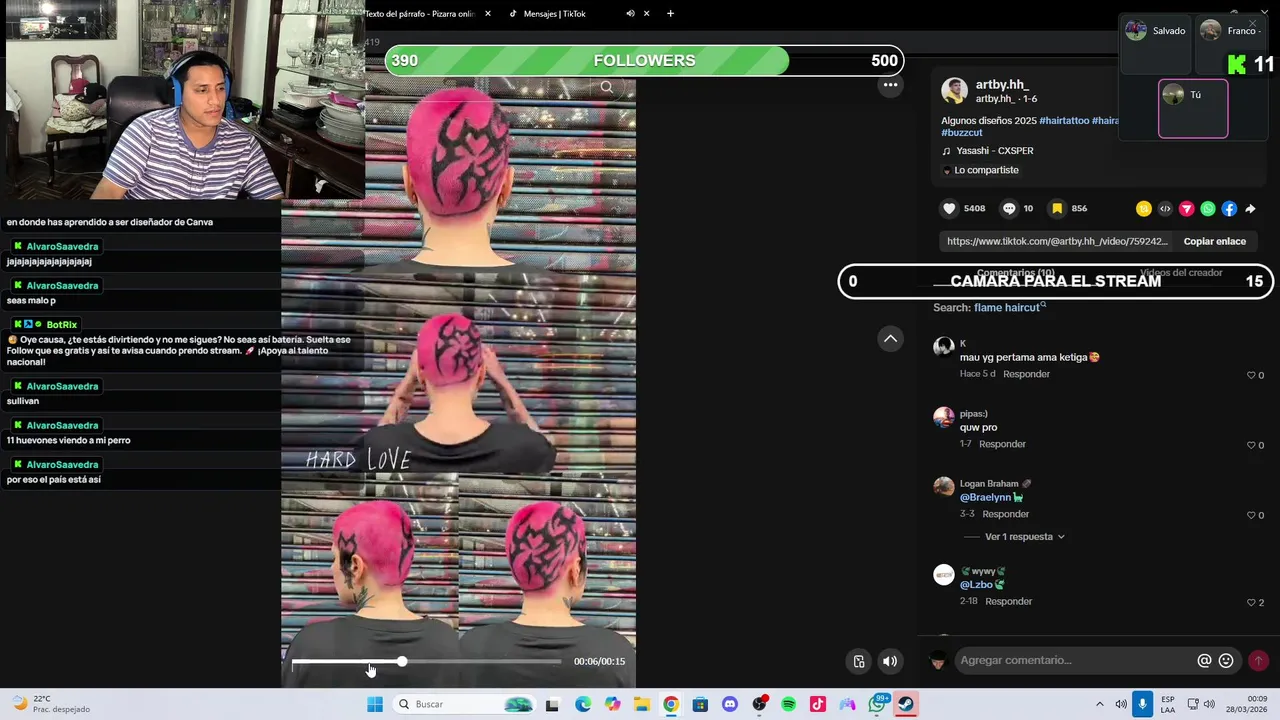Open the @Lzbo mention link

point(977,584)
